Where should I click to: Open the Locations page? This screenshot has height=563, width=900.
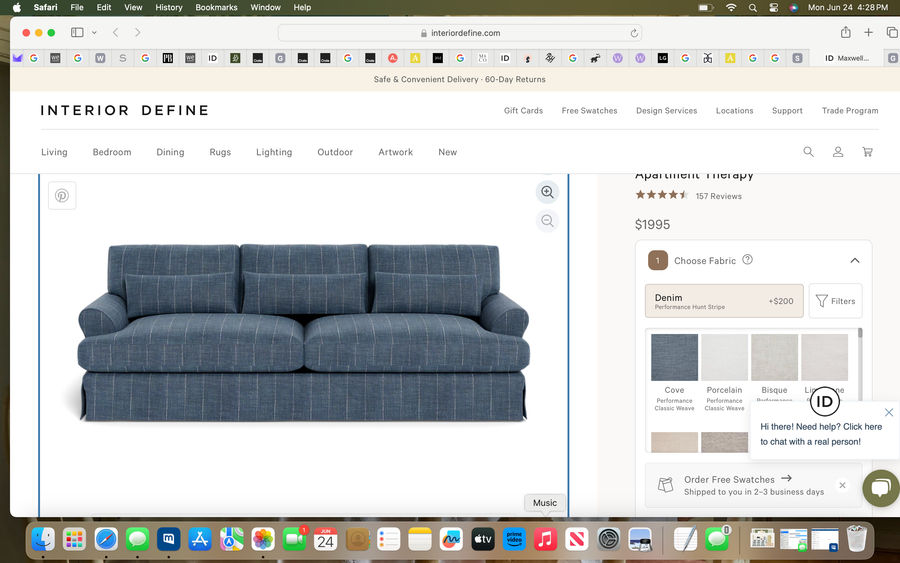coord(734,111)
